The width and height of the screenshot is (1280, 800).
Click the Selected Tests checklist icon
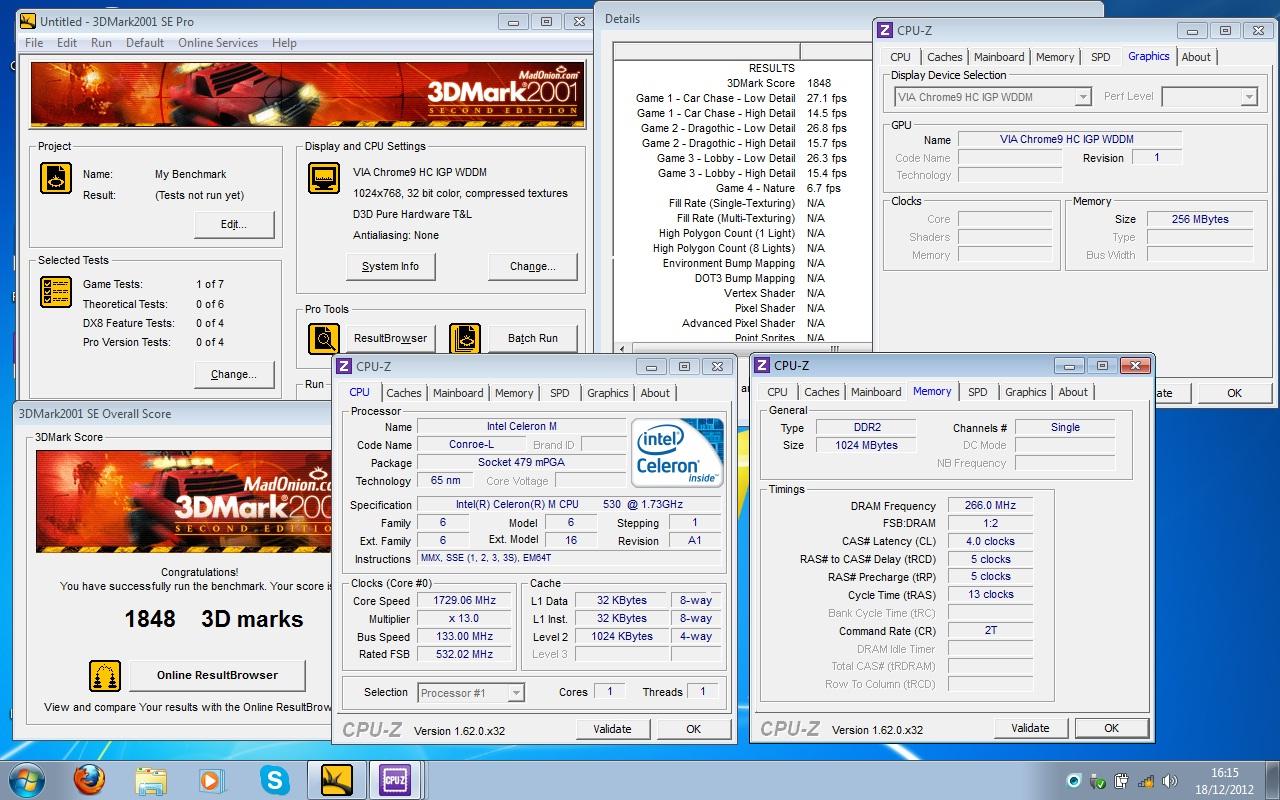point(56,292)
